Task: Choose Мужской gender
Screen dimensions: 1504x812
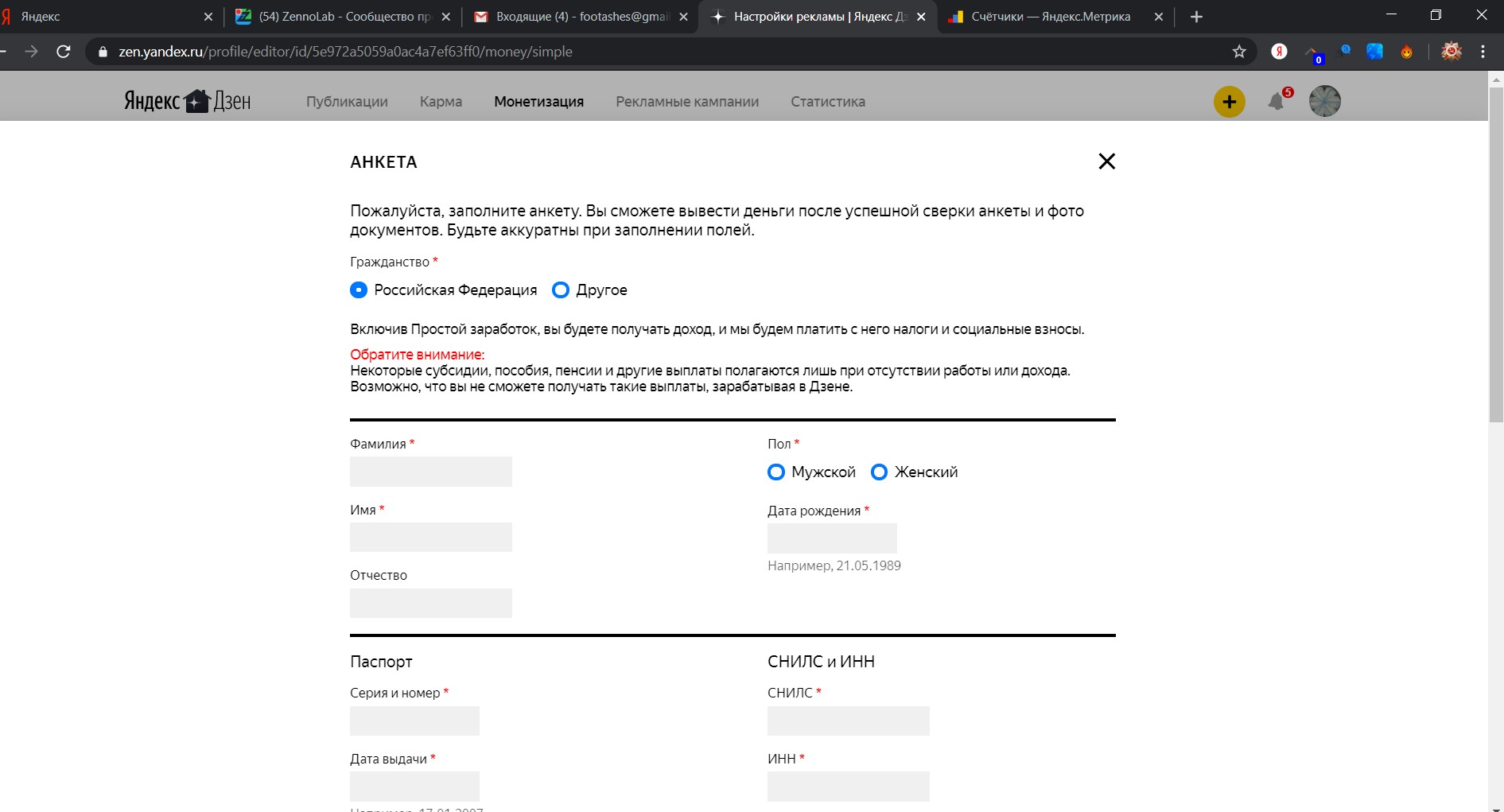Action: point(776,472)
